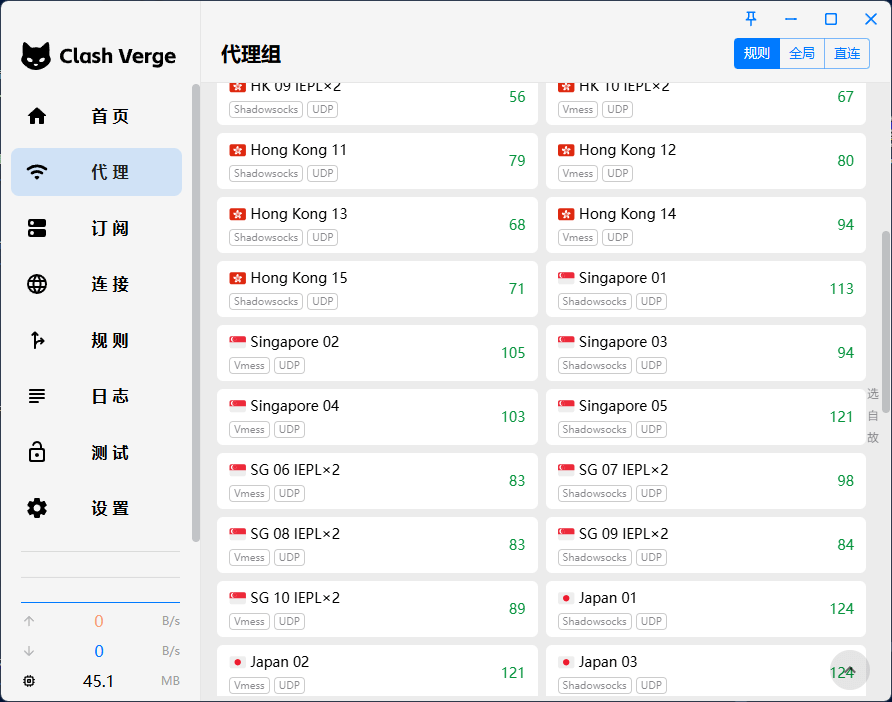Viewport: 892px width, 702px height.
Task: Click the home icon in sidebar
Action: tap(37, 116)
